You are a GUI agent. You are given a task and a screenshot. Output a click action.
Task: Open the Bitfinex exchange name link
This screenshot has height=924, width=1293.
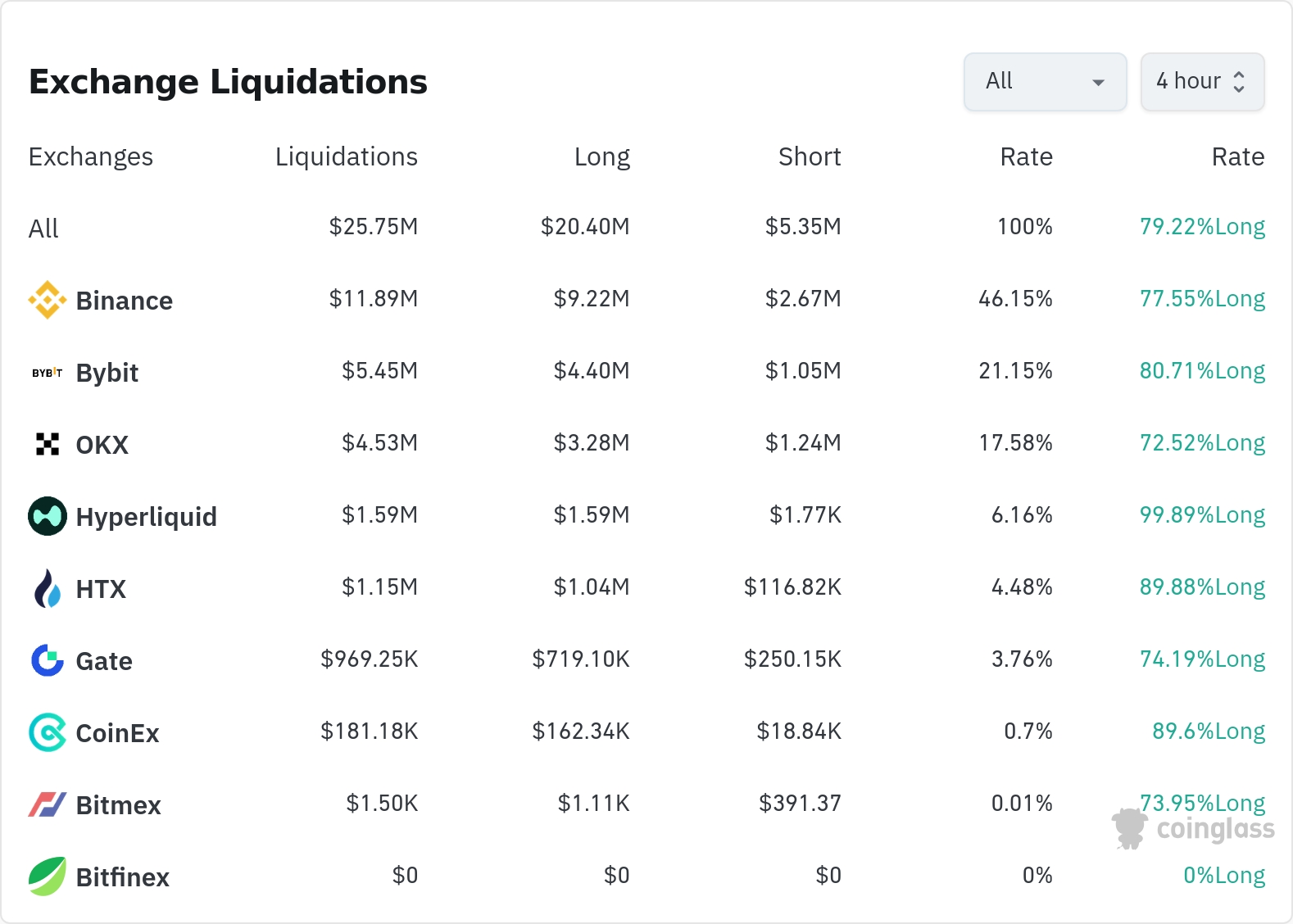tap(122, 877)
